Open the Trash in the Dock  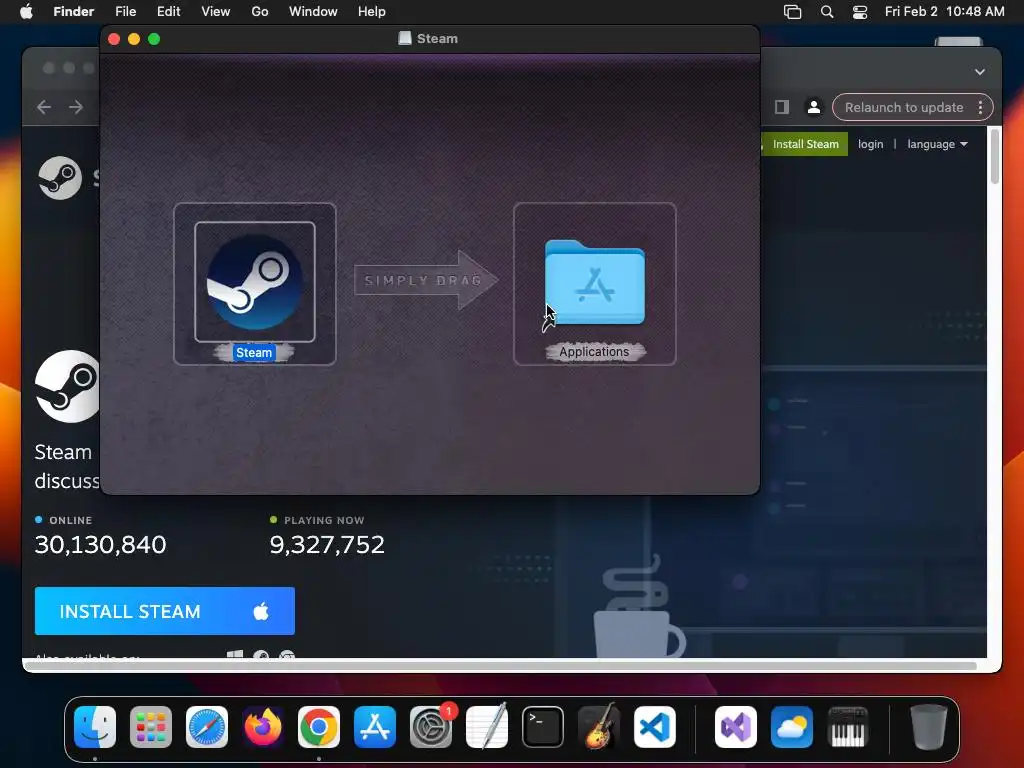coord(928,727)
